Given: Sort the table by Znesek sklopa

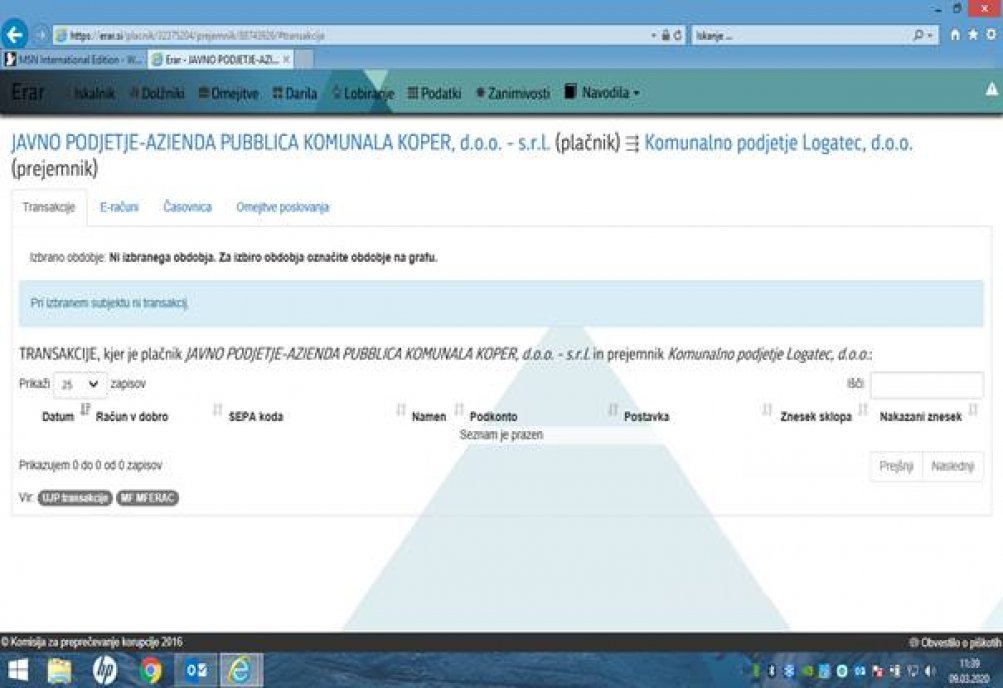Looking at the screenshot, I should 816,417.
